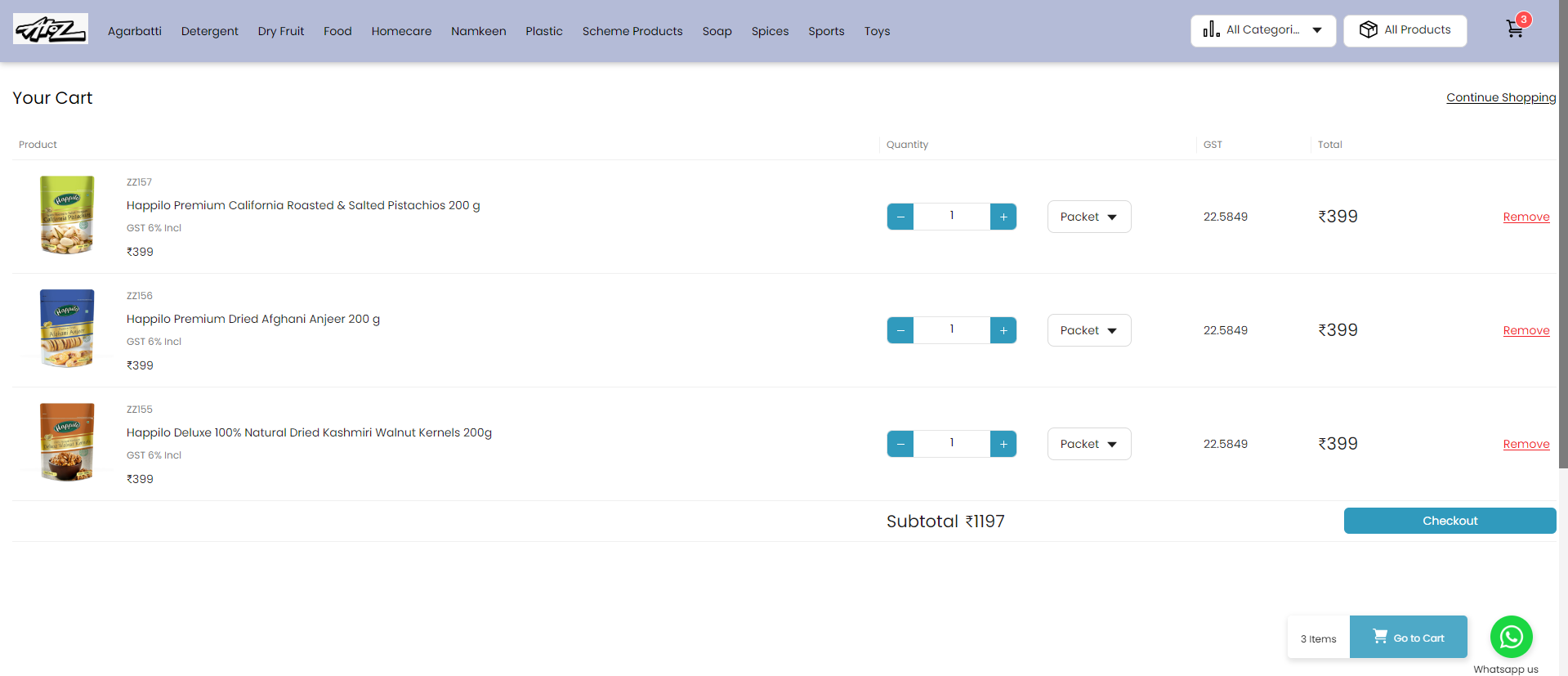Open Happilo Premium California Roasted Pistachios title
The image size is (1568, 676).
303,205
